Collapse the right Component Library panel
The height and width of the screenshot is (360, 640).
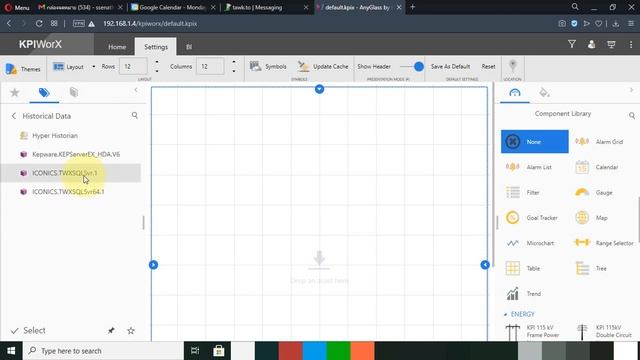click(631, 90)
